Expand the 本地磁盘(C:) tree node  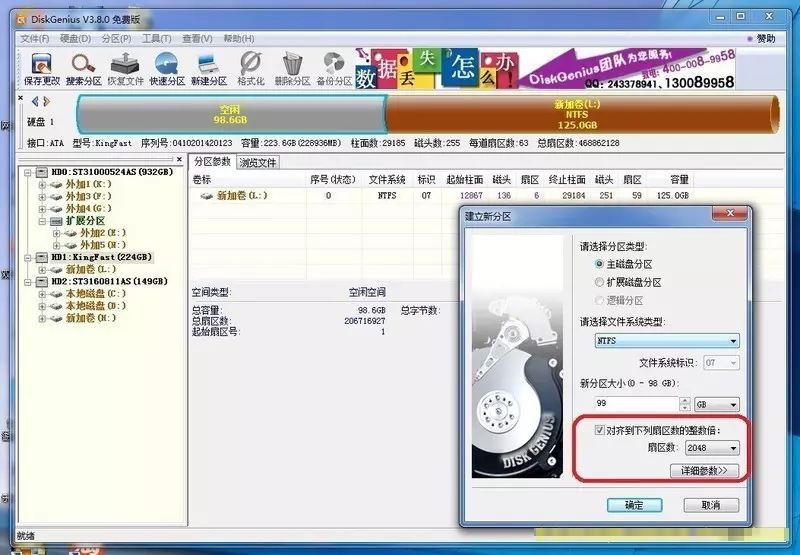42,294
